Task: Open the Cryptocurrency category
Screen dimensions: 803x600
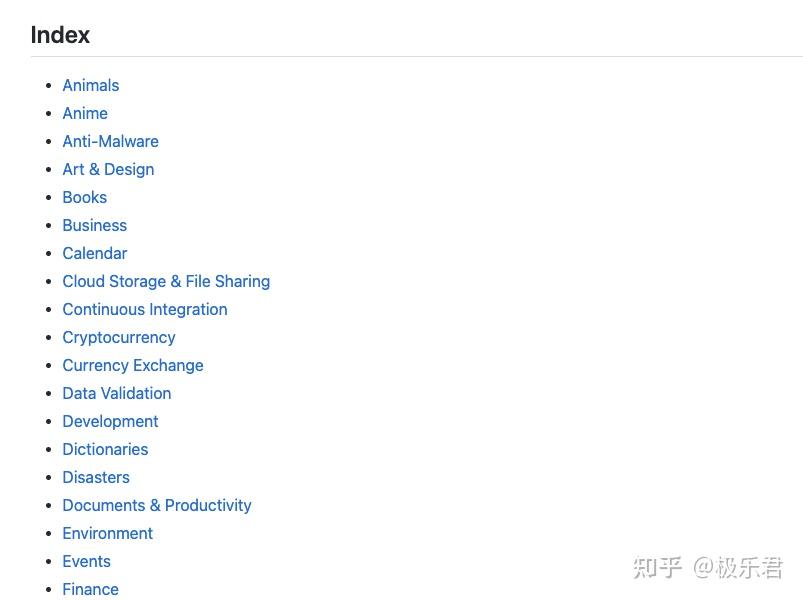Action: [x=118, y=337]
